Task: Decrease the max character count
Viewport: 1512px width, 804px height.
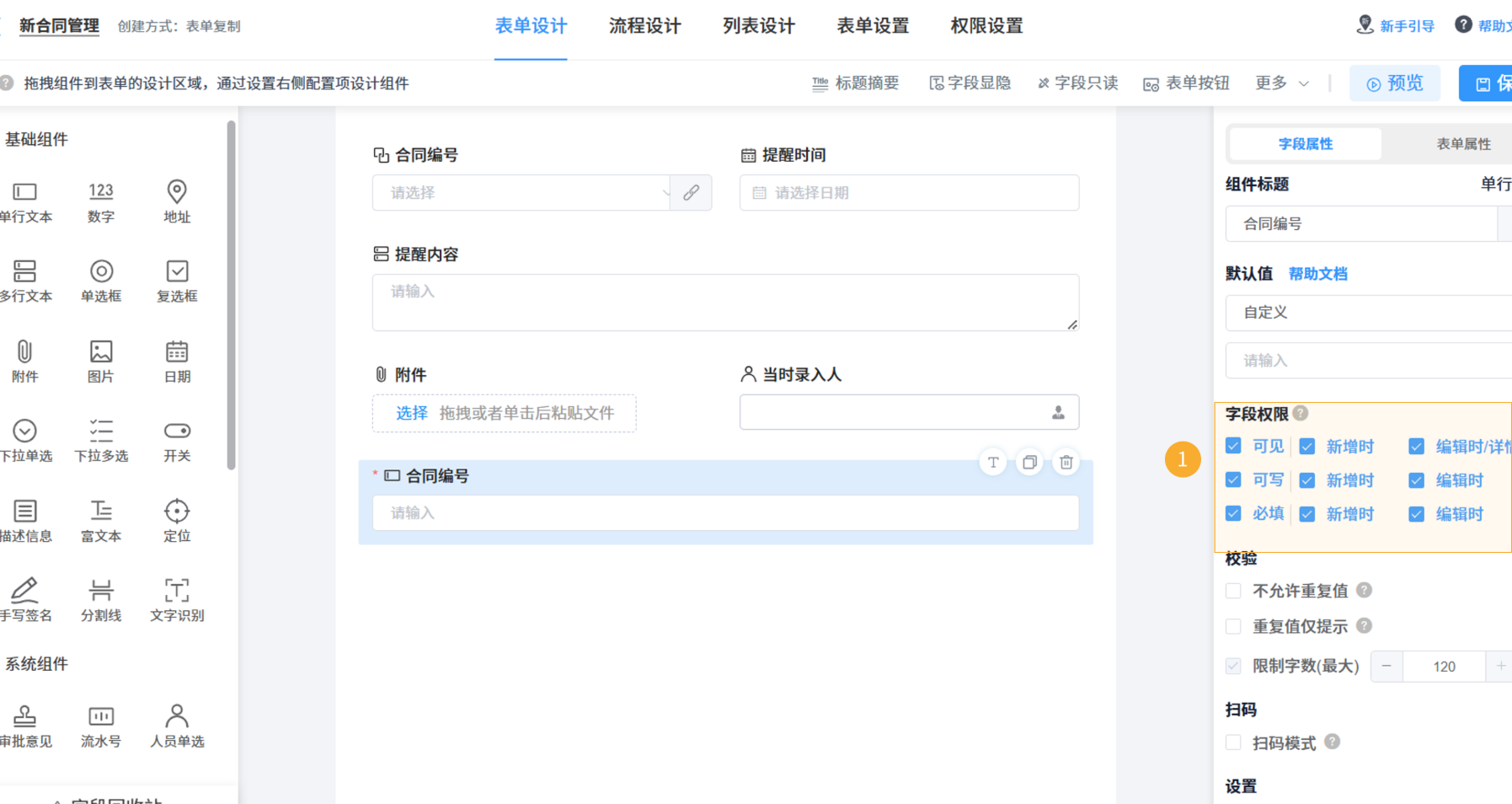Action: pos(1386,666)
